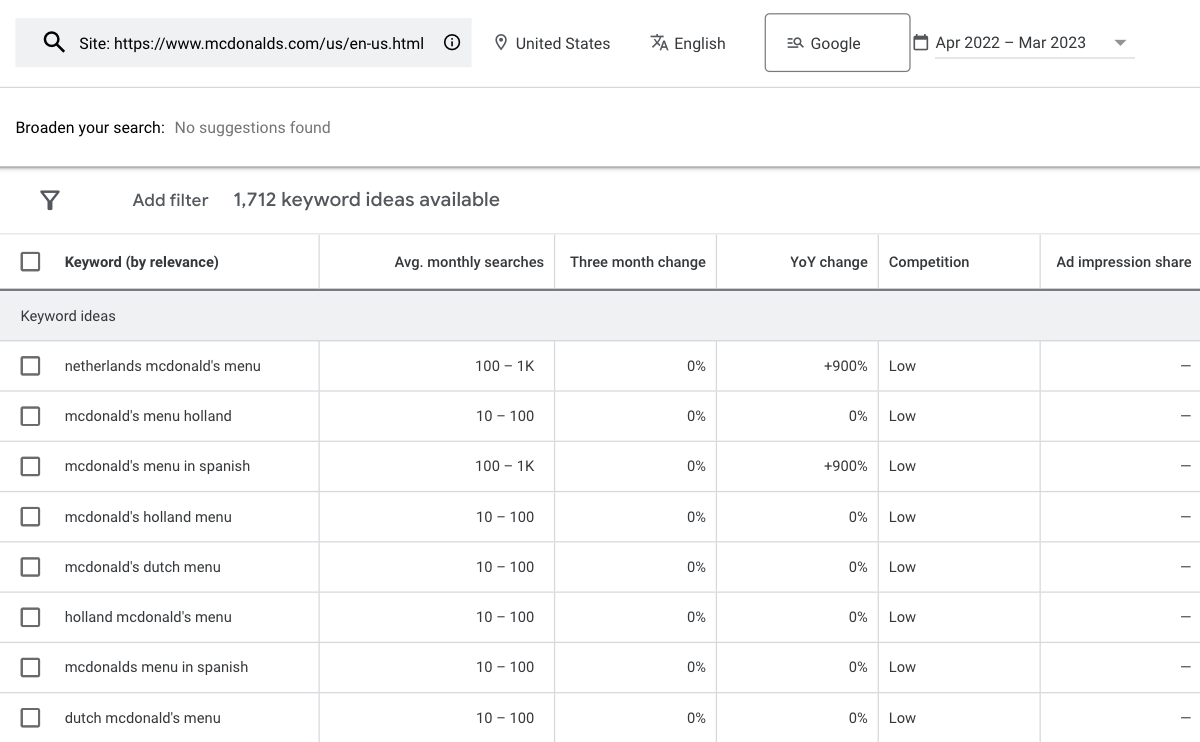This screenshot has height=742, width=1200.
Task: Toggle the select-all keywords checkbox
Action: pyautogui.click(x=31, y=262)
